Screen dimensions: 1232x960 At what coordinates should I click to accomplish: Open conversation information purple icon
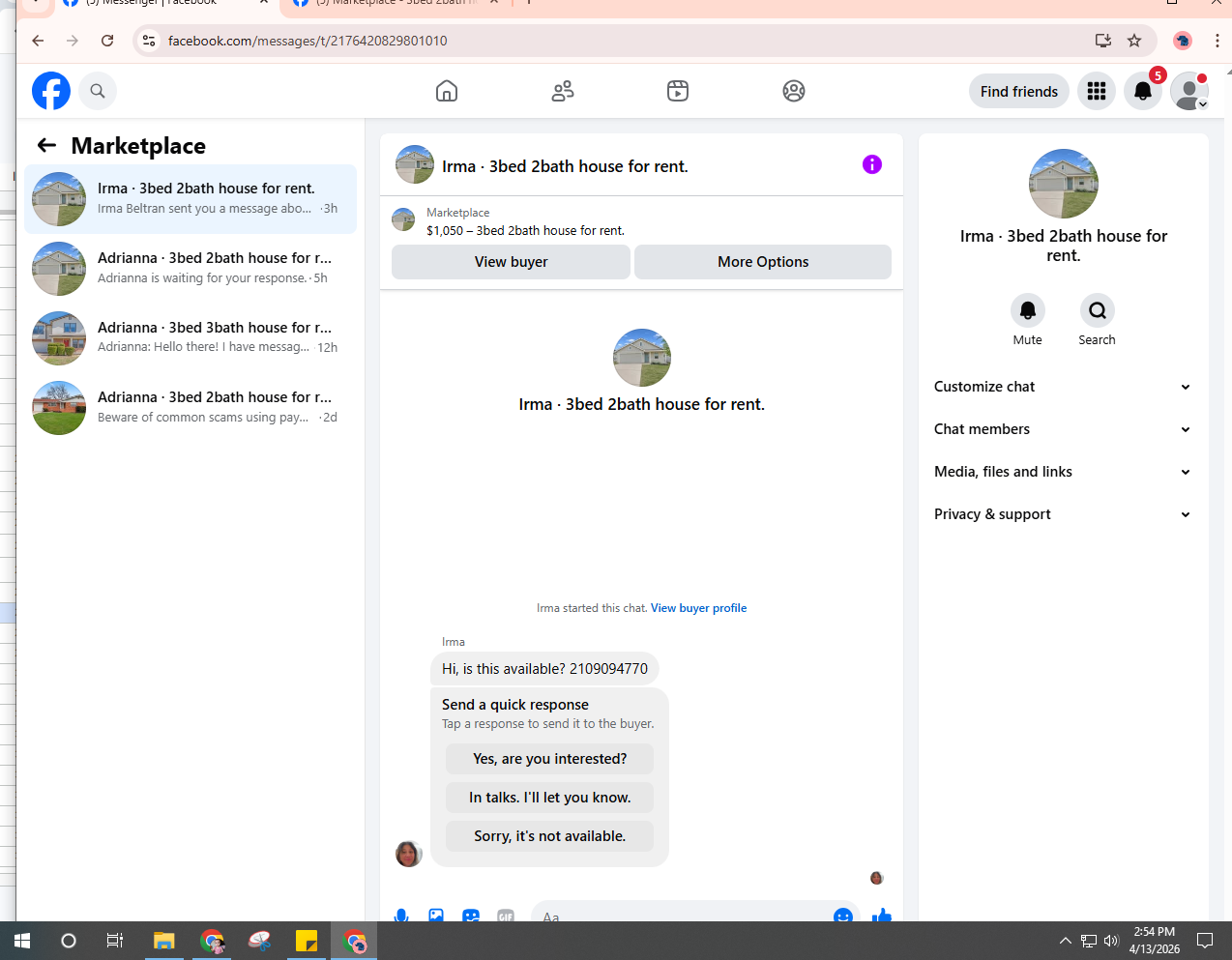click(x=872, y=164)
